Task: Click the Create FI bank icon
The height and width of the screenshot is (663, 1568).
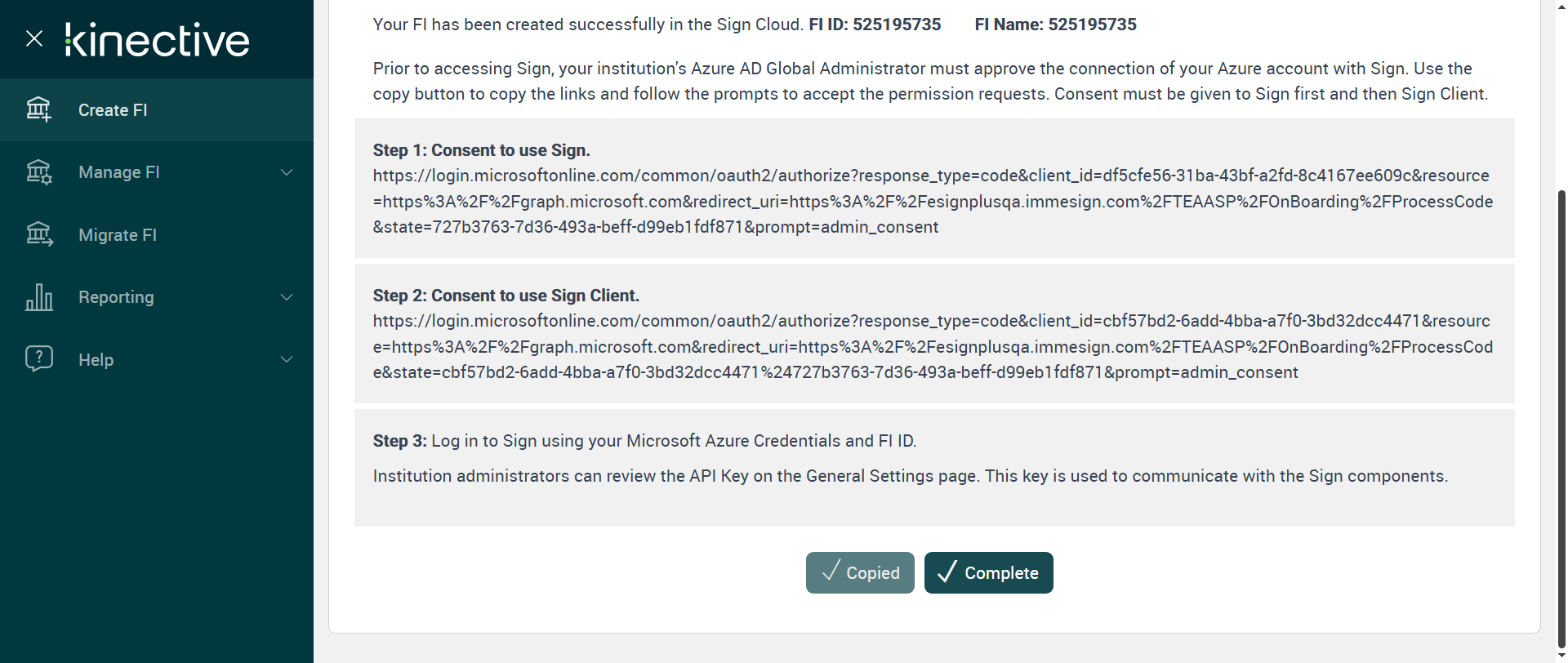Action: point(38,109)
